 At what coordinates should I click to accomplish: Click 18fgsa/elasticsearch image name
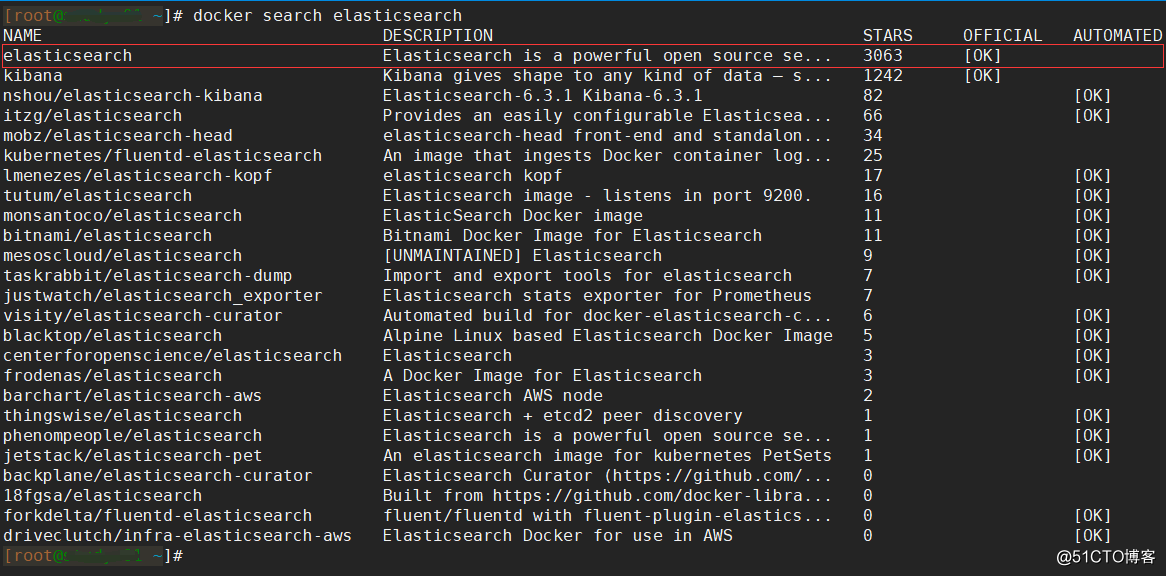[x=103, y=496]
